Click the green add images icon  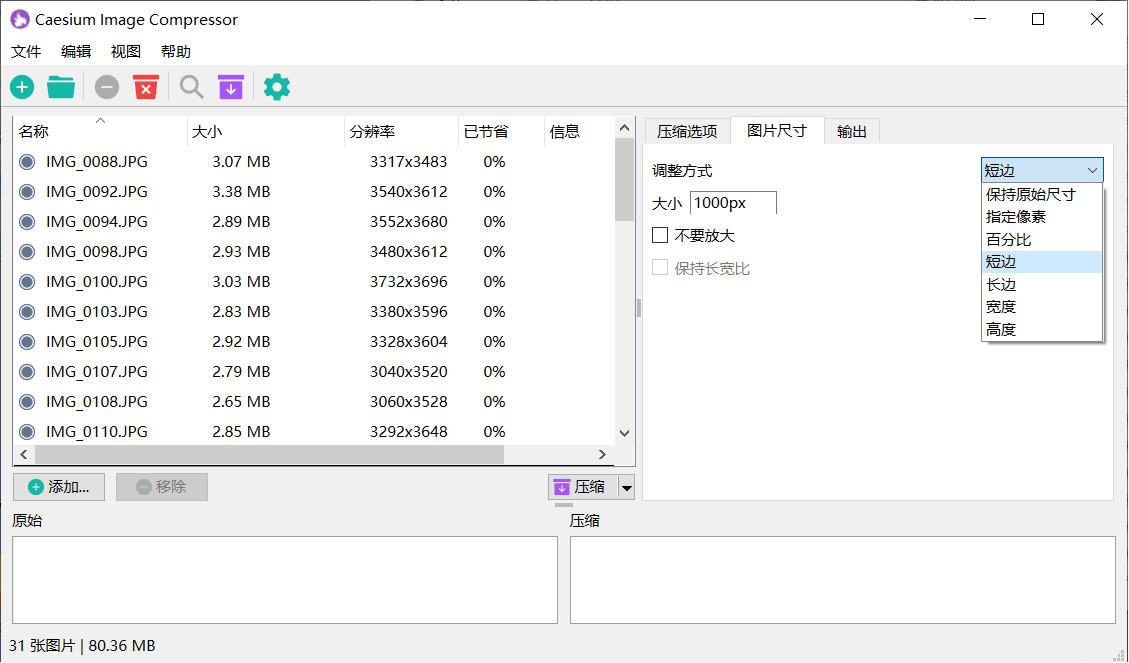(22, 88)
